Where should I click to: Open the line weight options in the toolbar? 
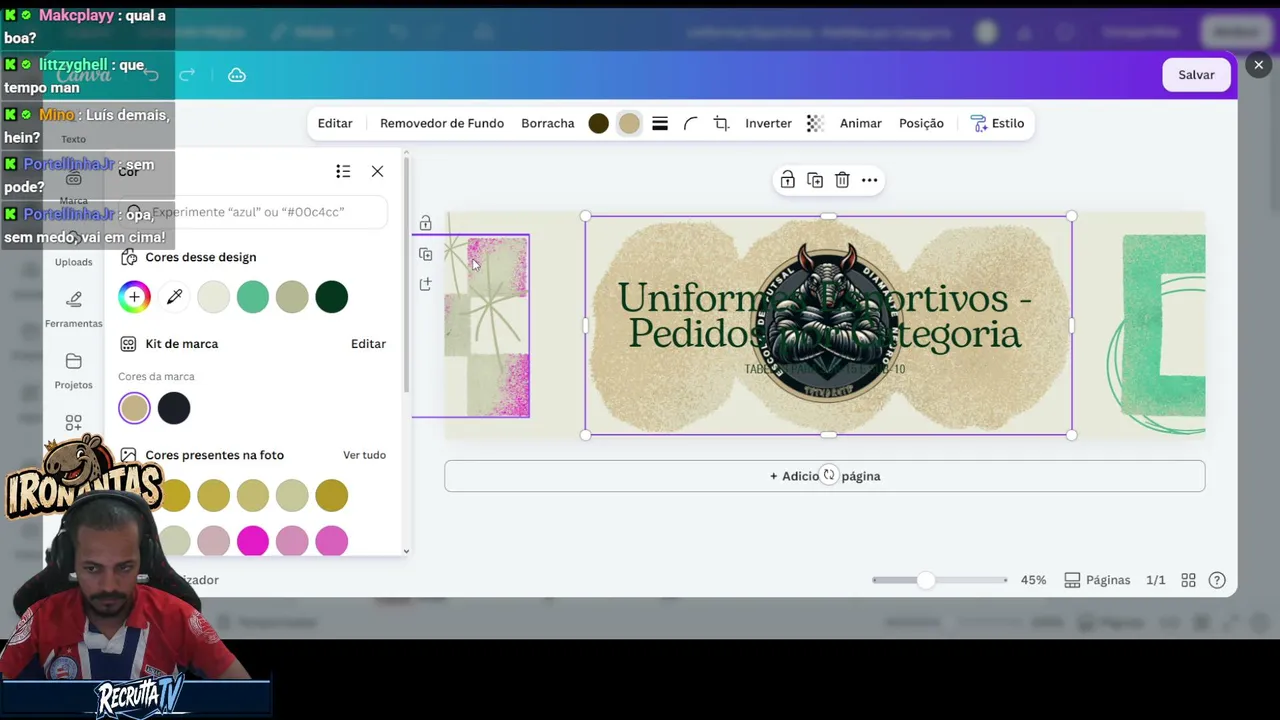(x=660, y=123)
